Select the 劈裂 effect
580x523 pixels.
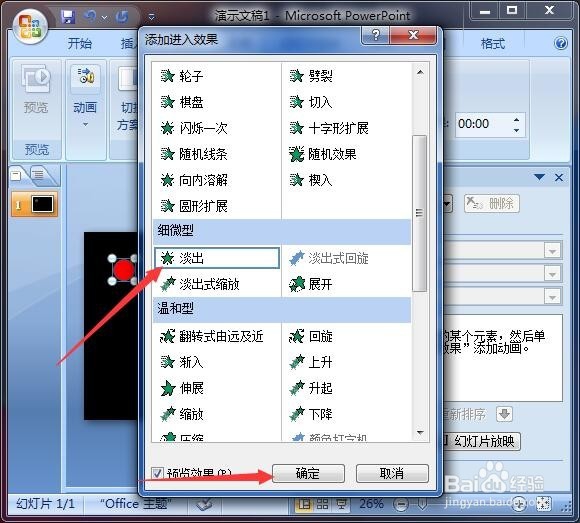[311, 76]
